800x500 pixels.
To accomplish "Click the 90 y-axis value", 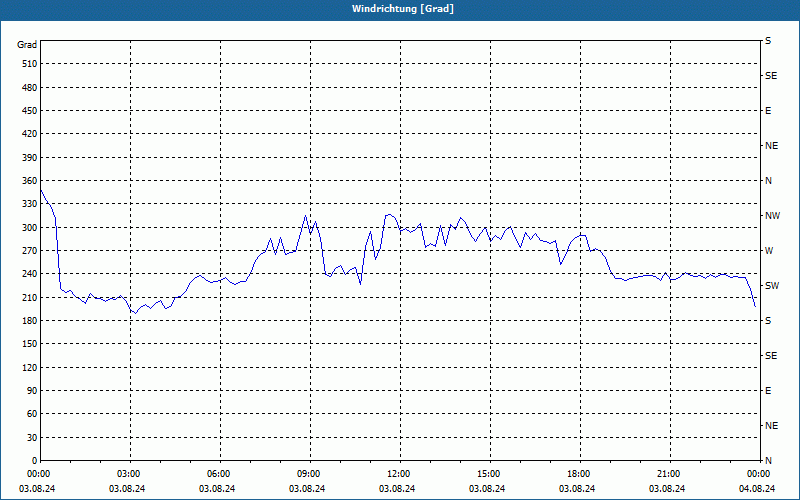I will (x=32, y=391).
